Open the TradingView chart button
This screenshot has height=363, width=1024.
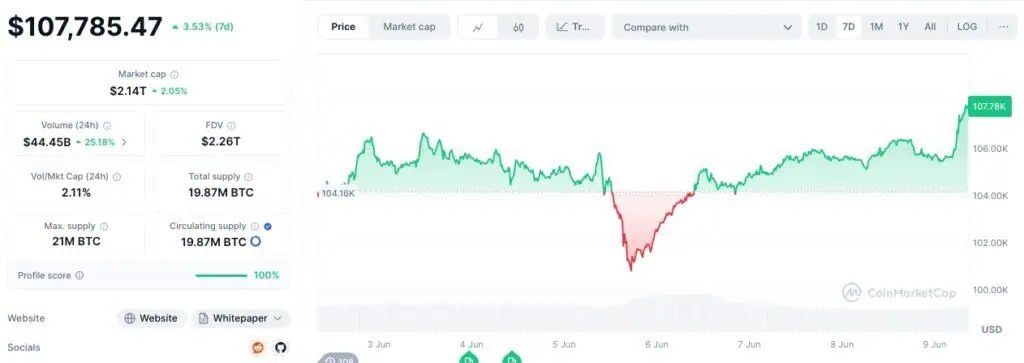click(x=575, y=27)
